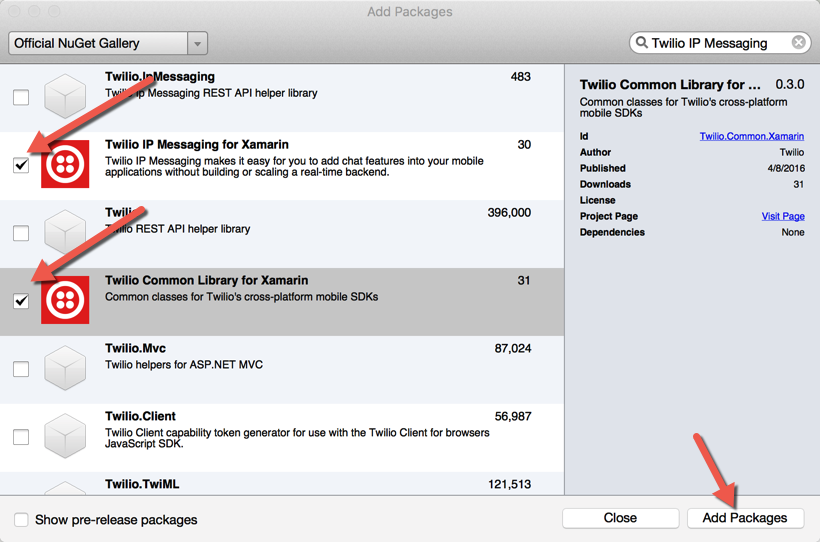Click the Twilio IP Messaging search field
The height and width of the screenshot is (542, 820).
pyautogui.click(x=721, y=43)
